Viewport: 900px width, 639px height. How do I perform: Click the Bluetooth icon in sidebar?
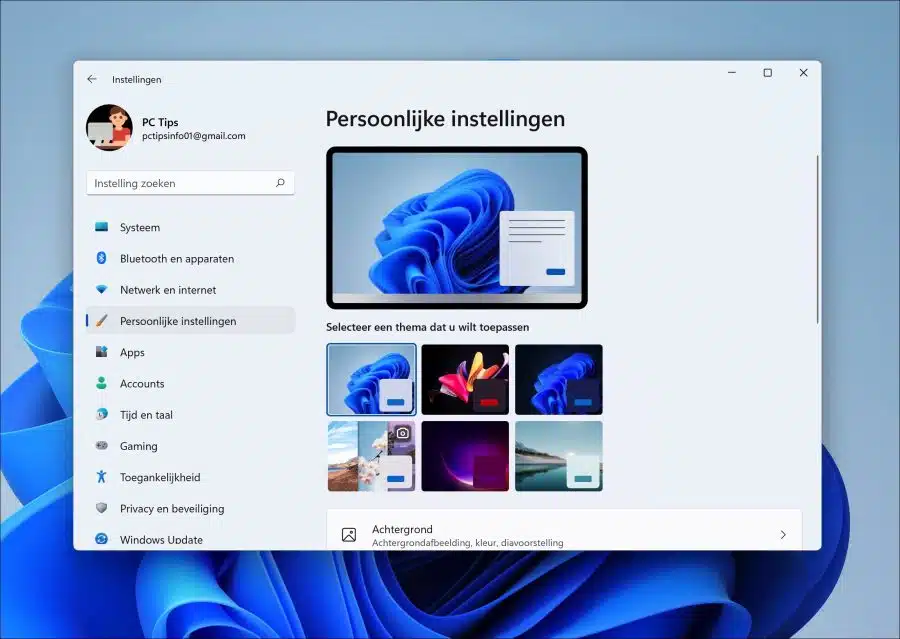click(102, 258)
